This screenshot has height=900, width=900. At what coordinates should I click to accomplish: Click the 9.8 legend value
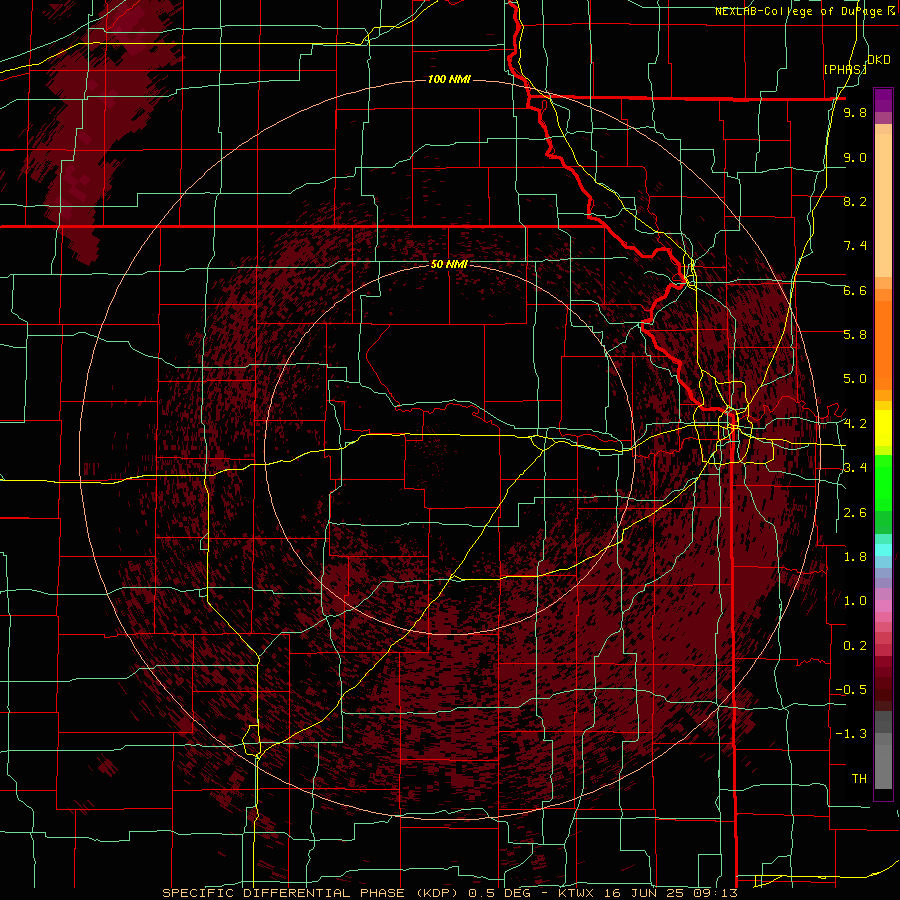click(x=855, y=113)
